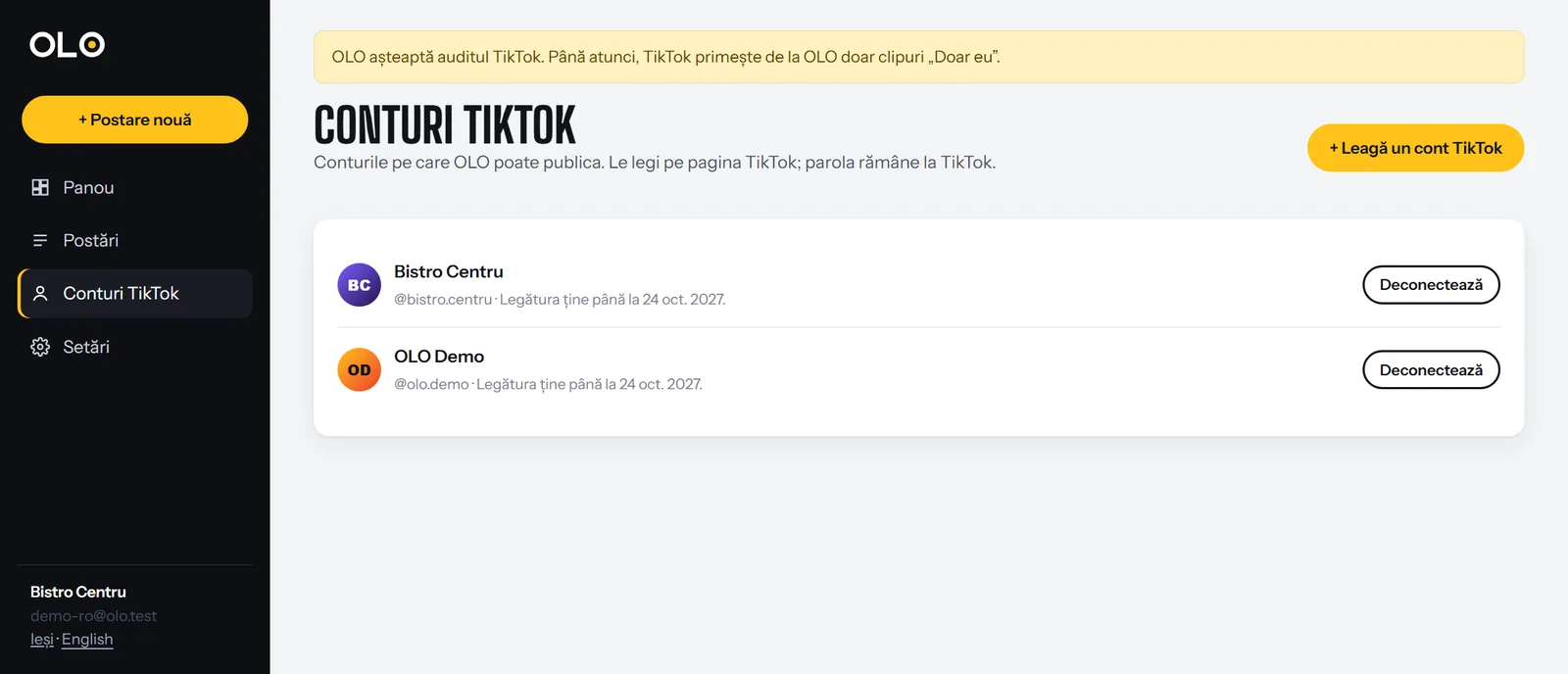Viewport: 1568px width, 674px height.
Task: Select Conturi TikTok in the sidebar
Action: tap(135, 293)
